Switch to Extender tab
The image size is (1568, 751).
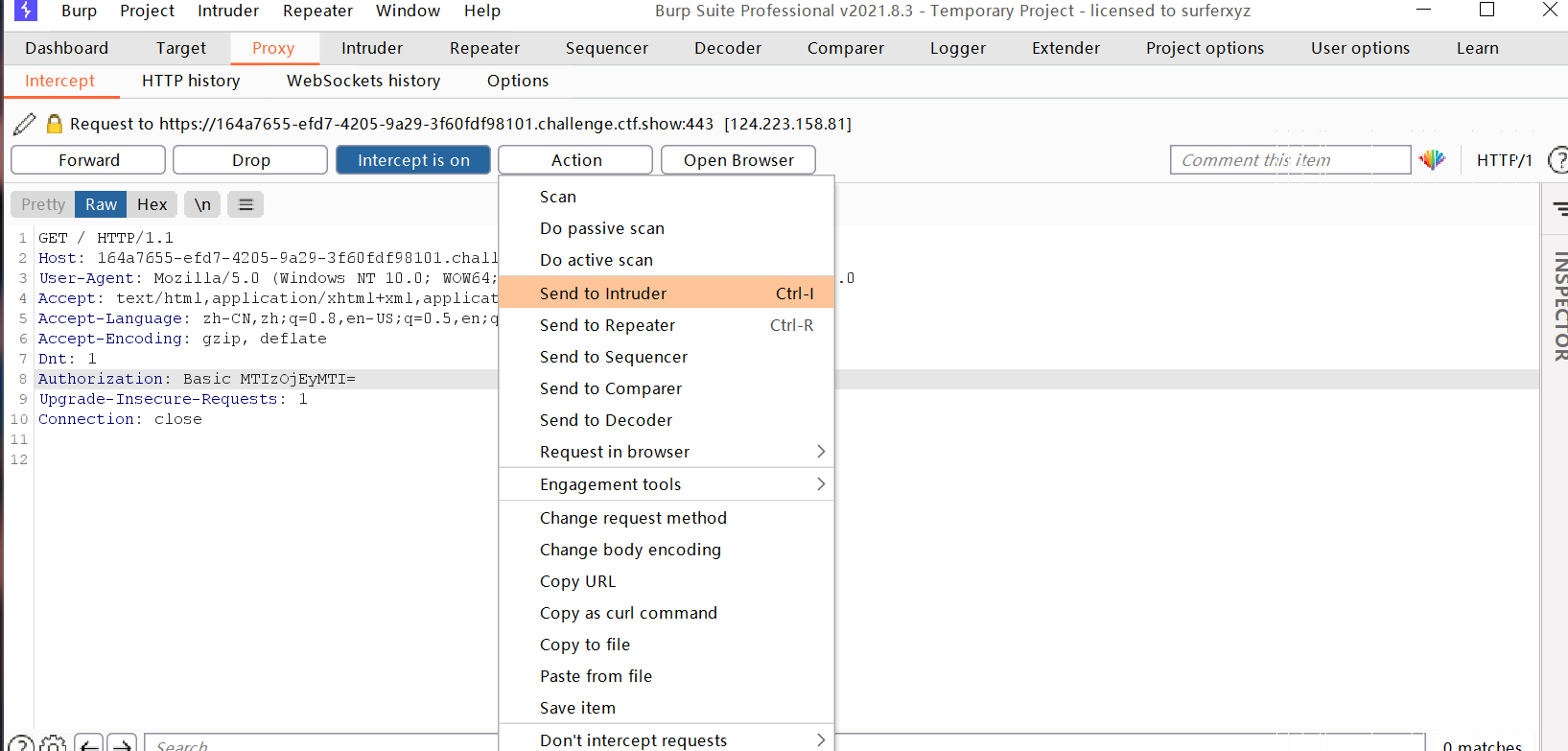1065,48
